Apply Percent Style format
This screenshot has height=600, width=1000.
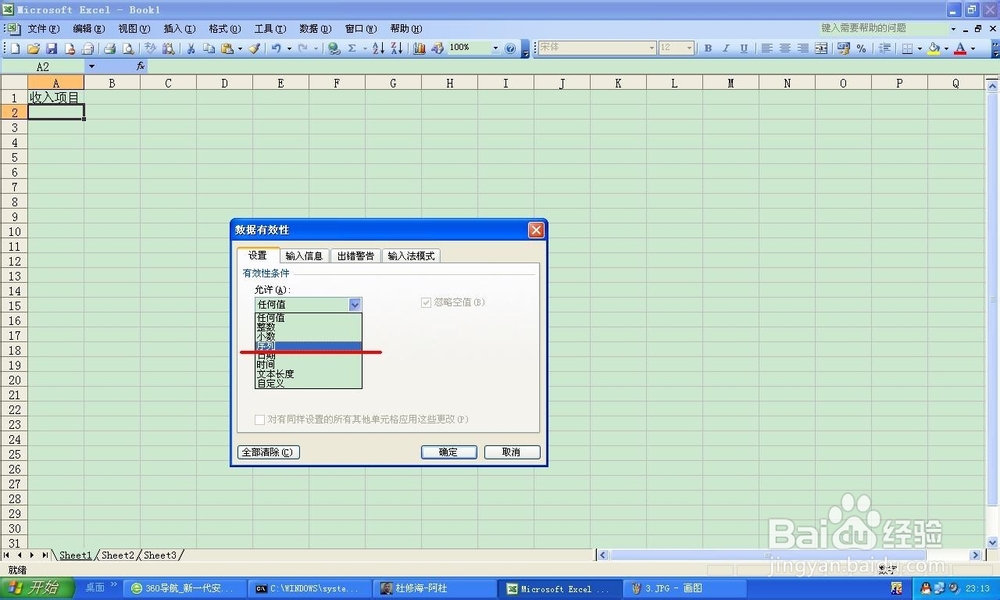(861, 48)
